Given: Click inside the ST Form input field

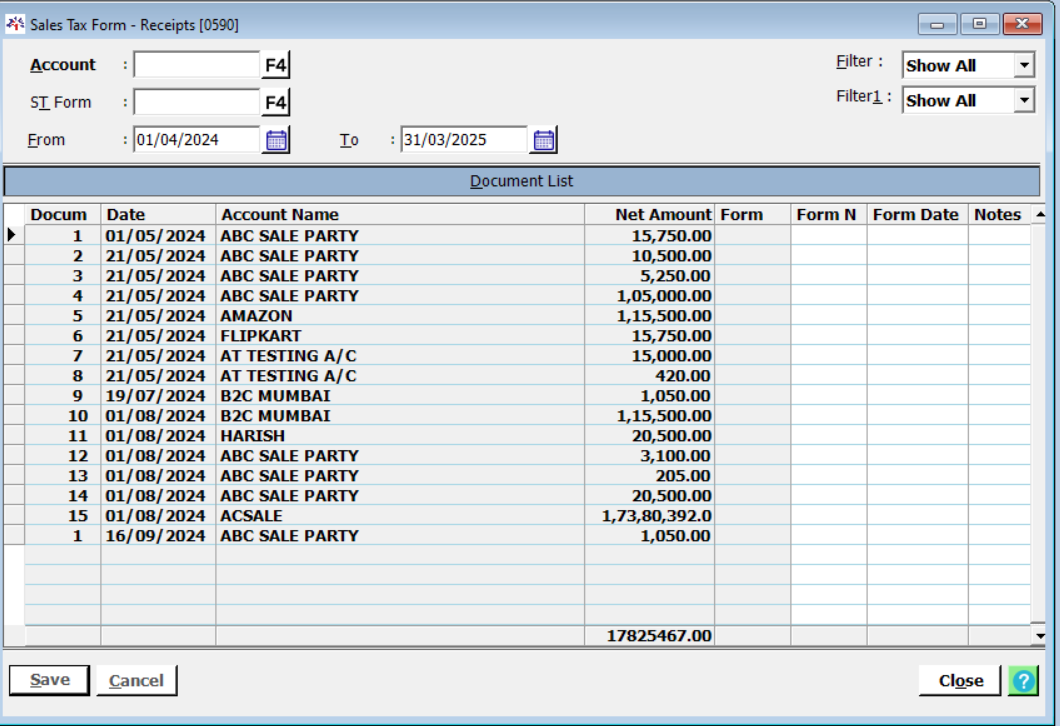Looking at the screenshot, I should click(x=197, y=102).
